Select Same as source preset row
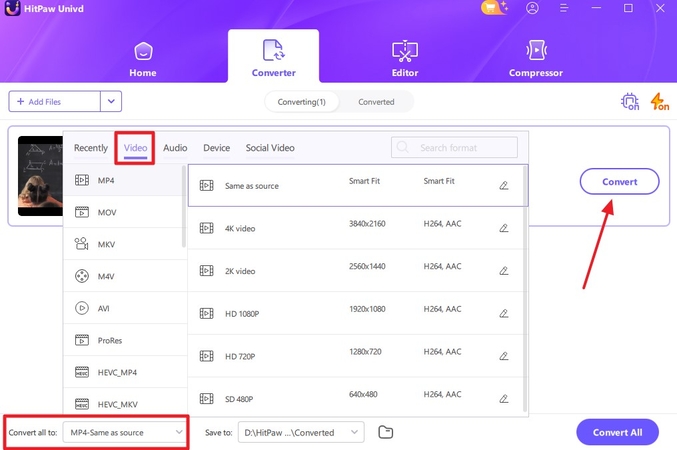Viewport: 677px width, 450px height. pos(358,186)
